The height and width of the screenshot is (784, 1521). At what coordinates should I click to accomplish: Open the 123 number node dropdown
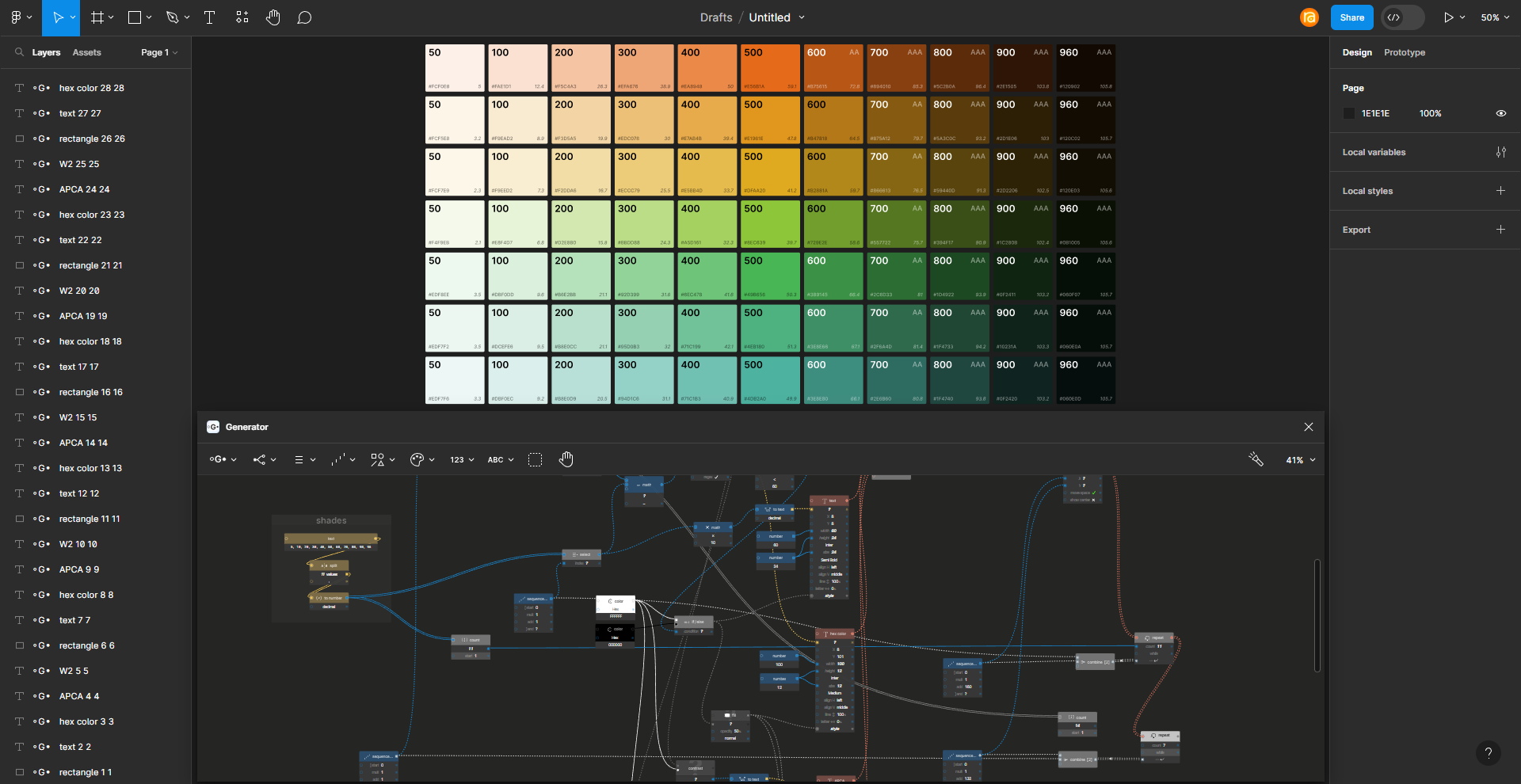461,459
